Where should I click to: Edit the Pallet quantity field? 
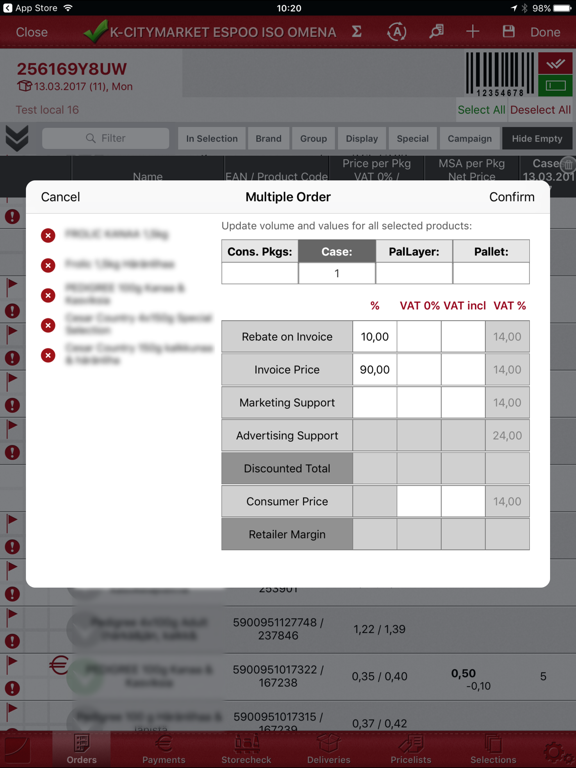click(491, 273)
